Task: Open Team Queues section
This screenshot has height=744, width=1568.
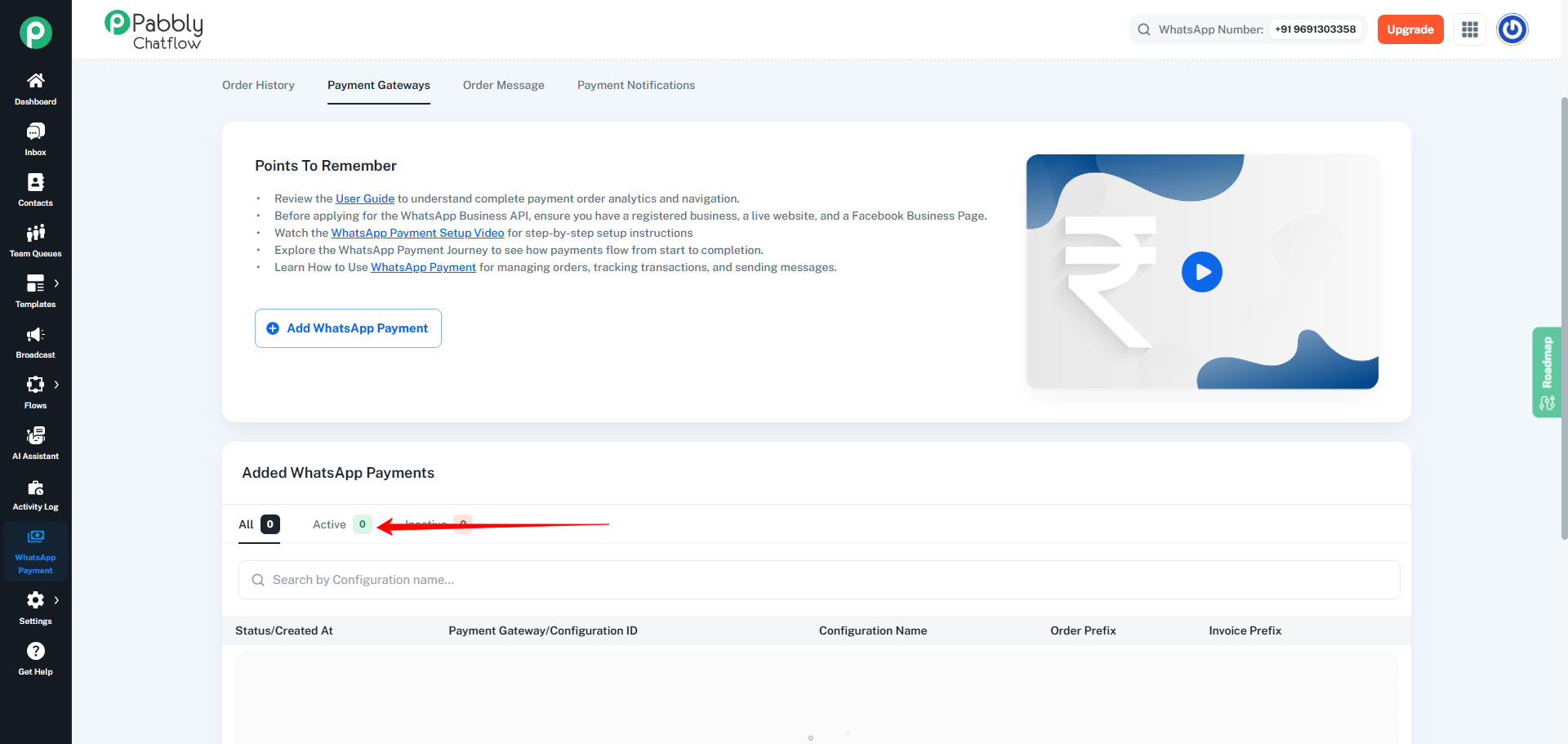Action: [x=36, y=241]
